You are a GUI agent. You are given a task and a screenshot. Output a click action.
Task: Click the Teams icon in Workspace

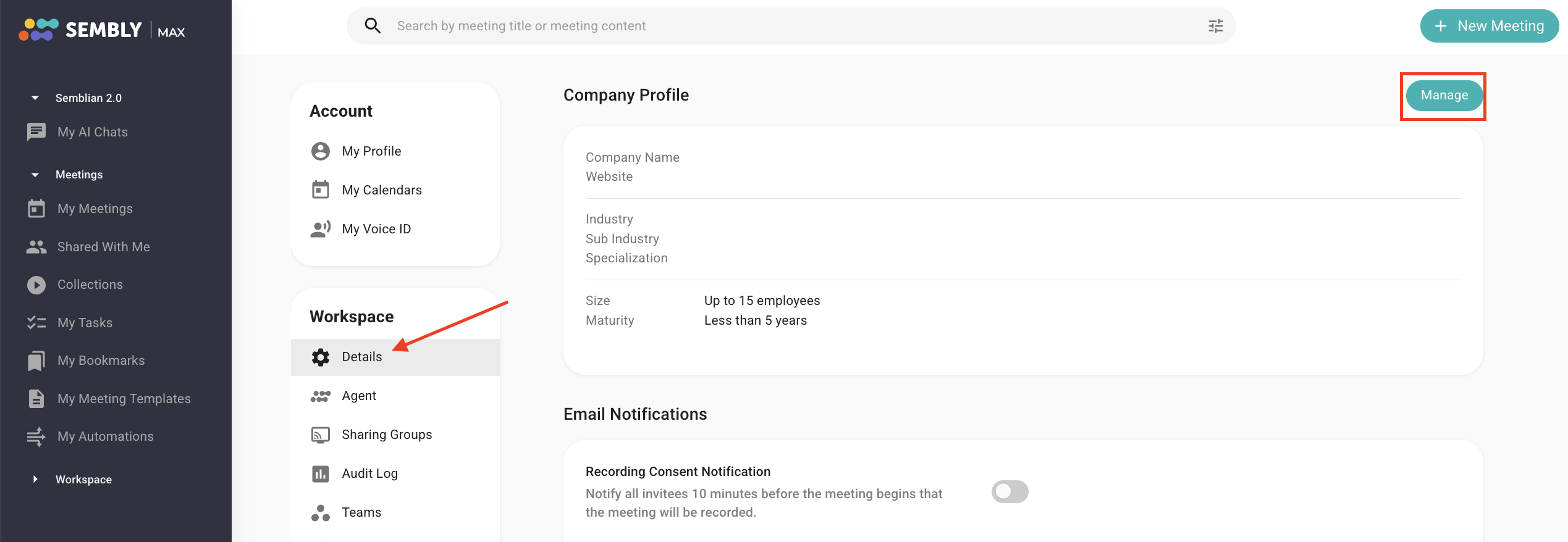click(321, 512)
